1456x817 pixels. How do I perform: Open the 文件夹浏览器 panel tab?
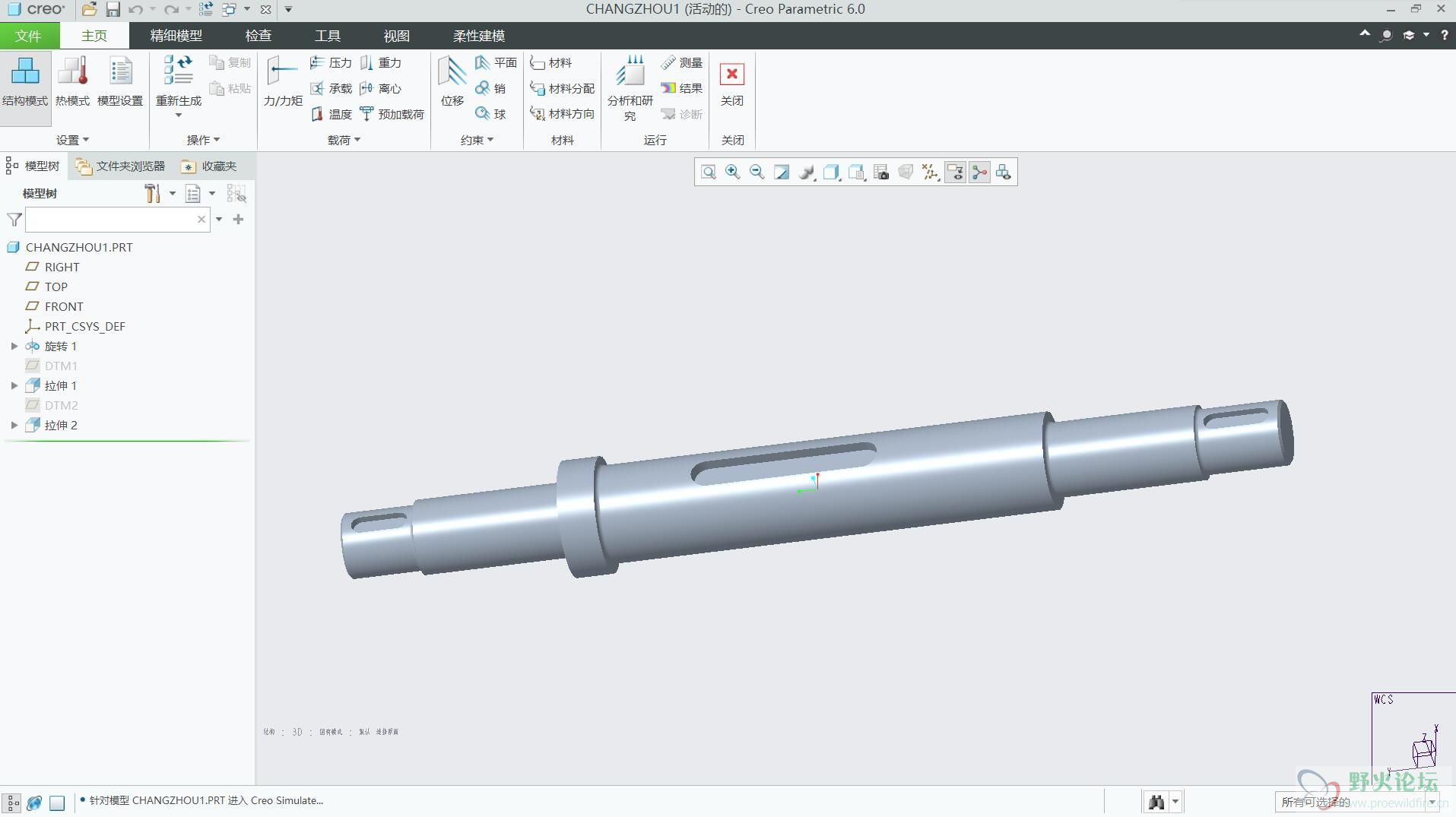121,166
